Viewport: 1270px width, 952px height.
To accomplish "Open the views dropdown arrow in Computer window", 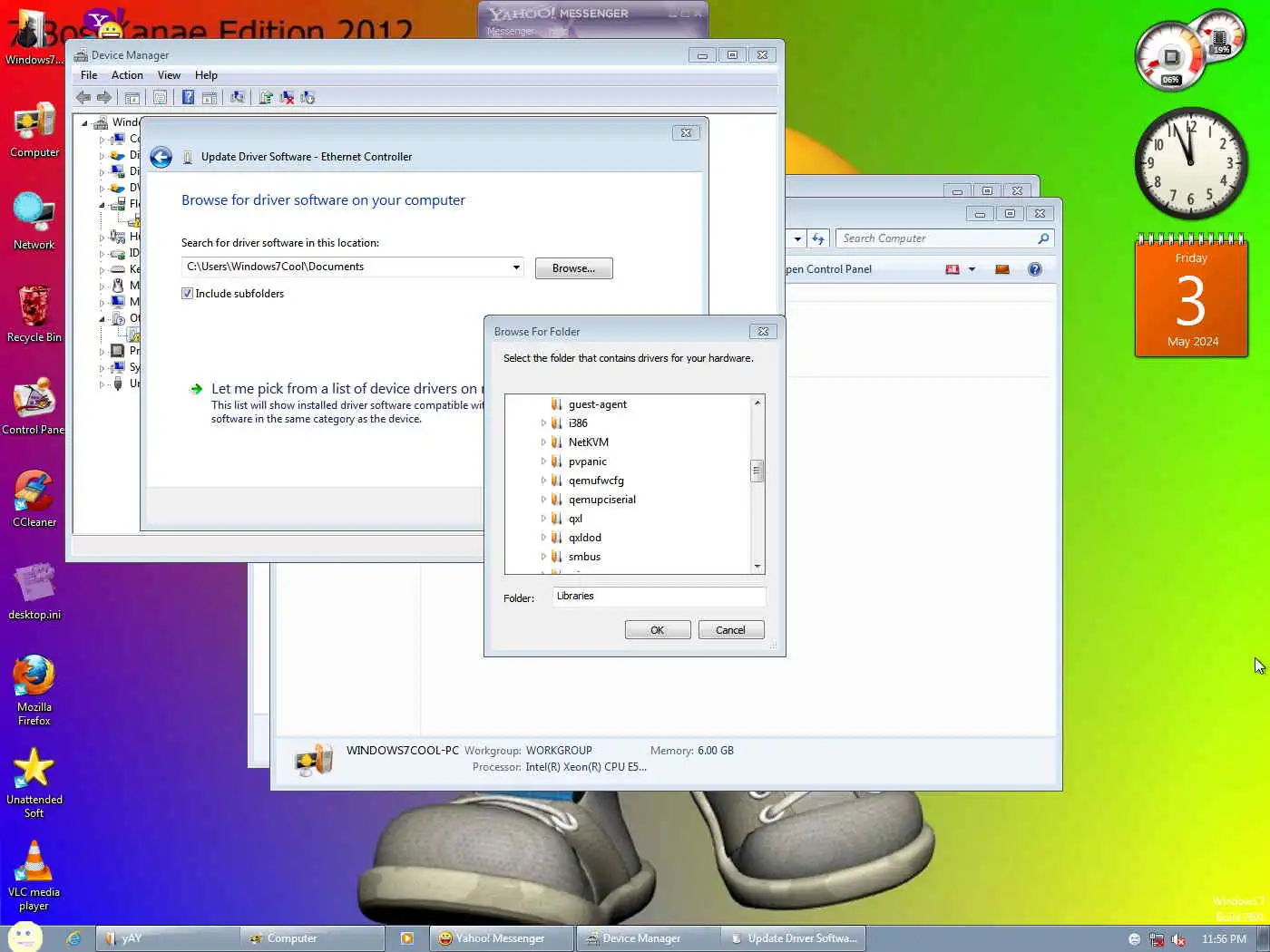I will pos(972,269).
